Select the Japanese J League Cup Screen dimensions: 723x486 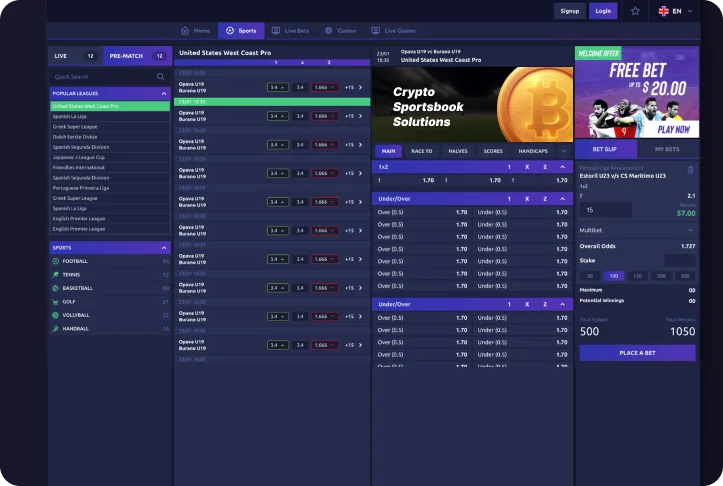click(110, 157)
